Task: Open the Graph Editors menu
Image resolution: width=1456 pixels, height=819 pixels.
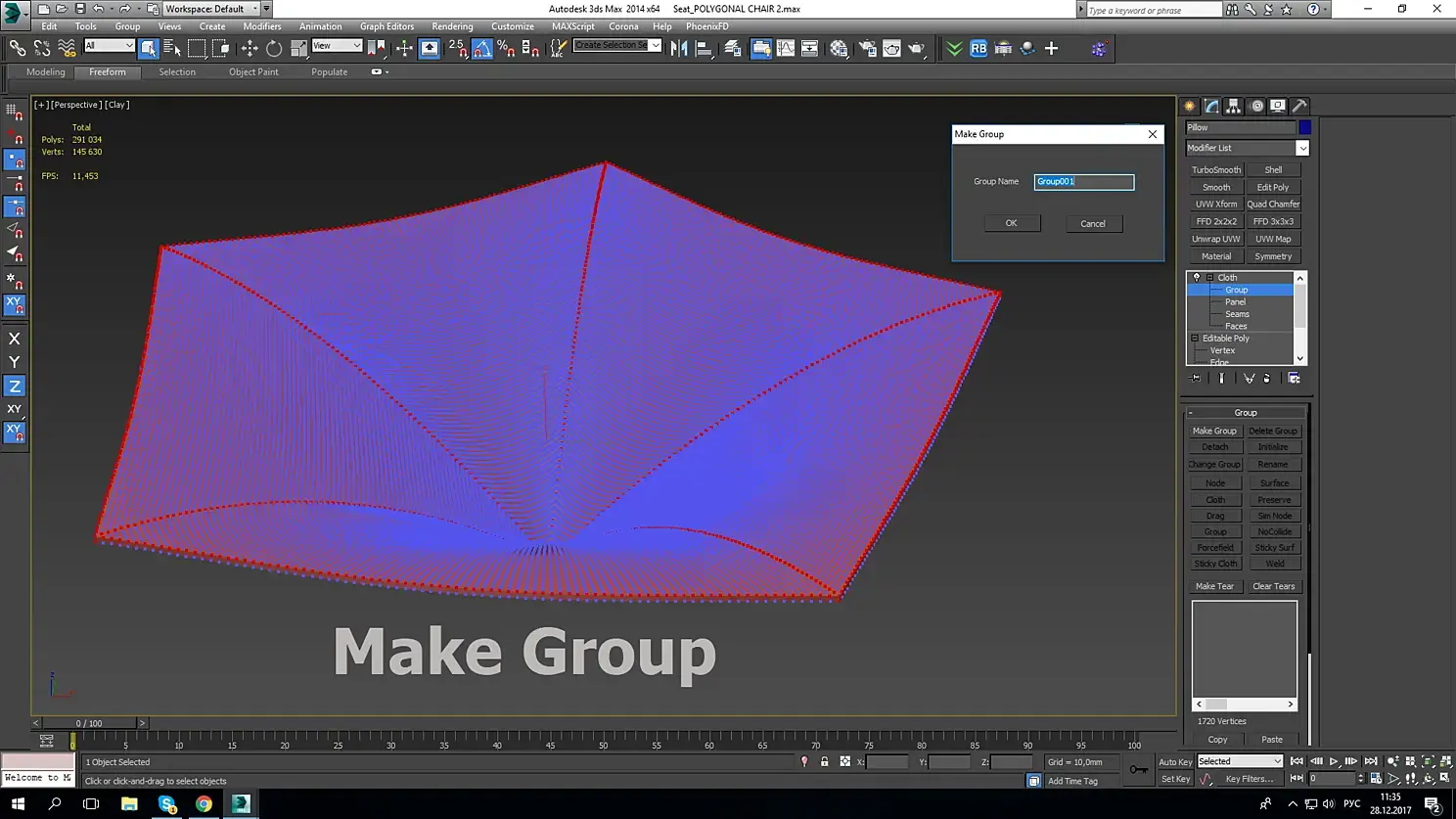Action: (387, 26)
